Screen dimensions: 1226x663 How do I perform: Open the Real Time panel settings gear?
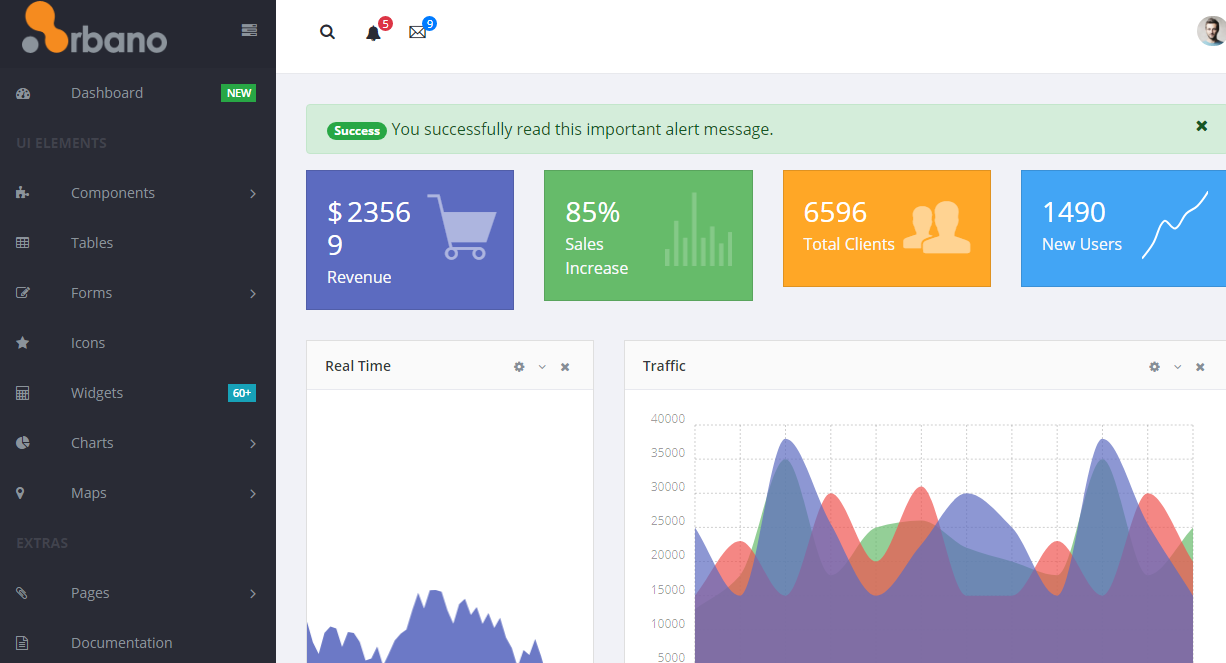coord(518,366)
